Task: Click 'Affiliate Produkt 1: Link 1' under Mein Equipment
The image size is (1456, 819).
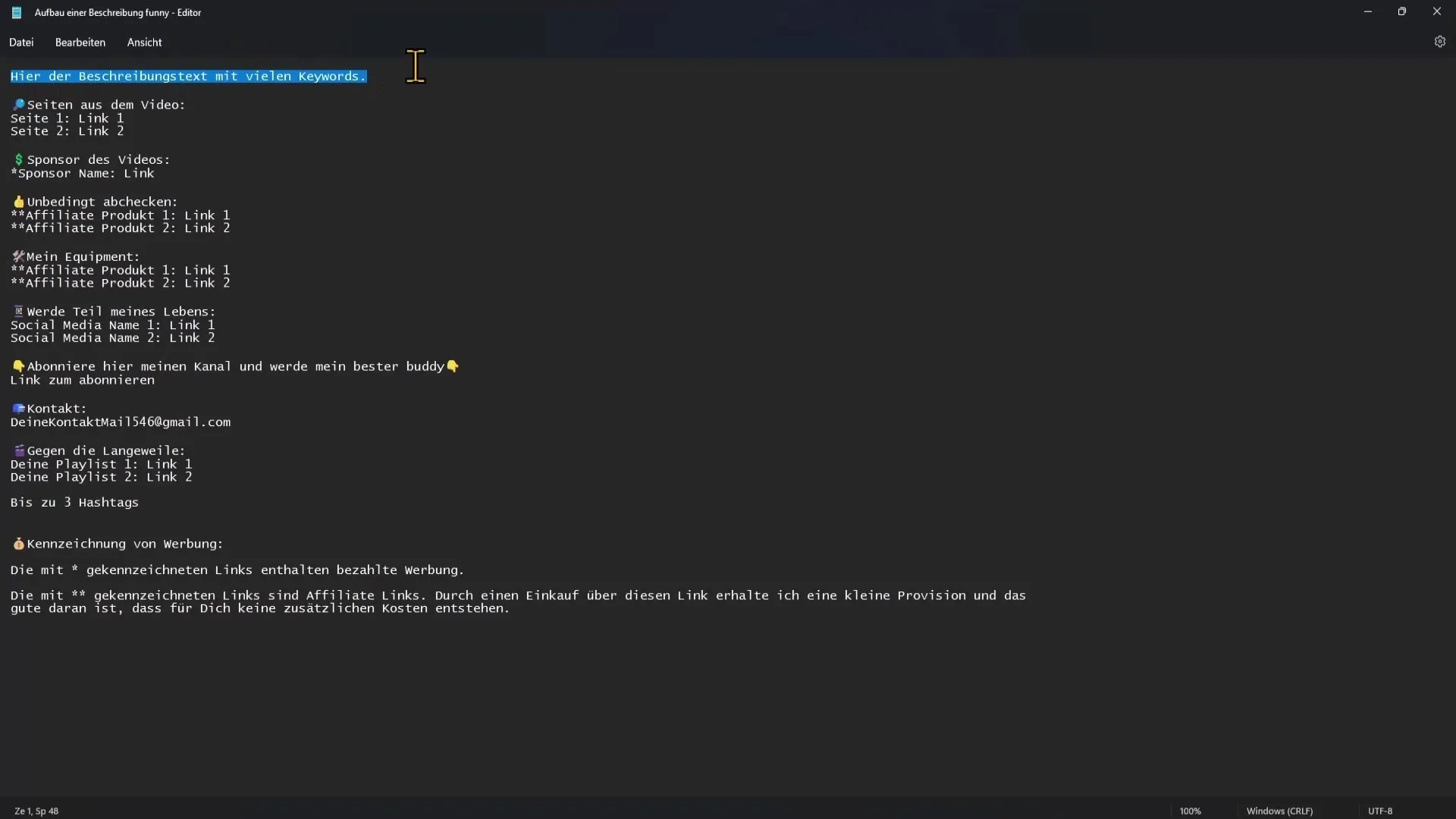Action: 128,270
